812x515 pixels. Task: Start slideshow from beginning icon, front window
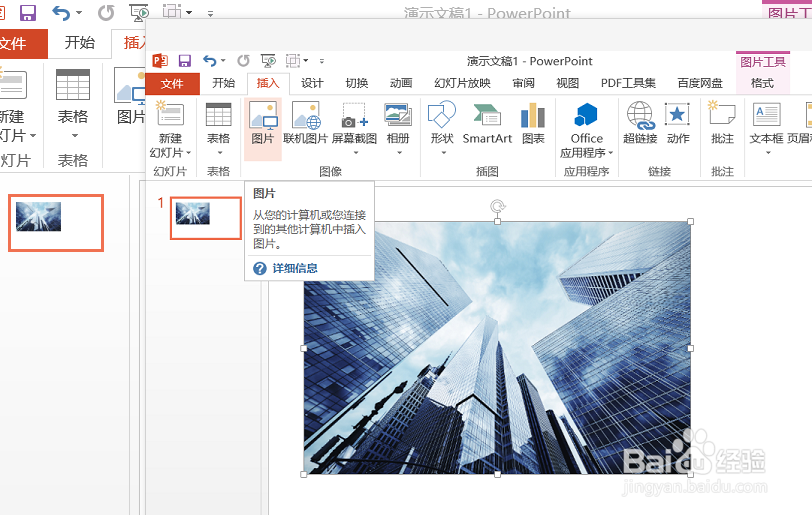[x=268, y=61]
